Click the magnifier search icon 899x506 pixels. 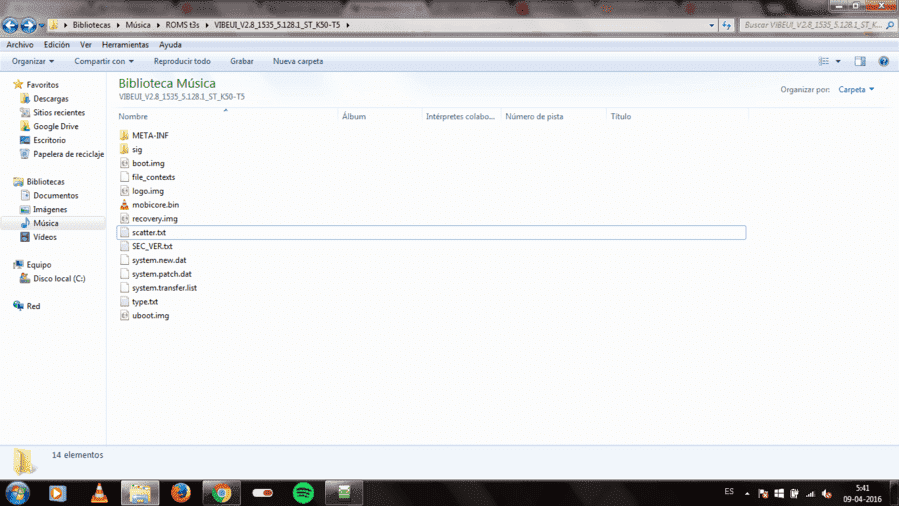pos(890,25)
